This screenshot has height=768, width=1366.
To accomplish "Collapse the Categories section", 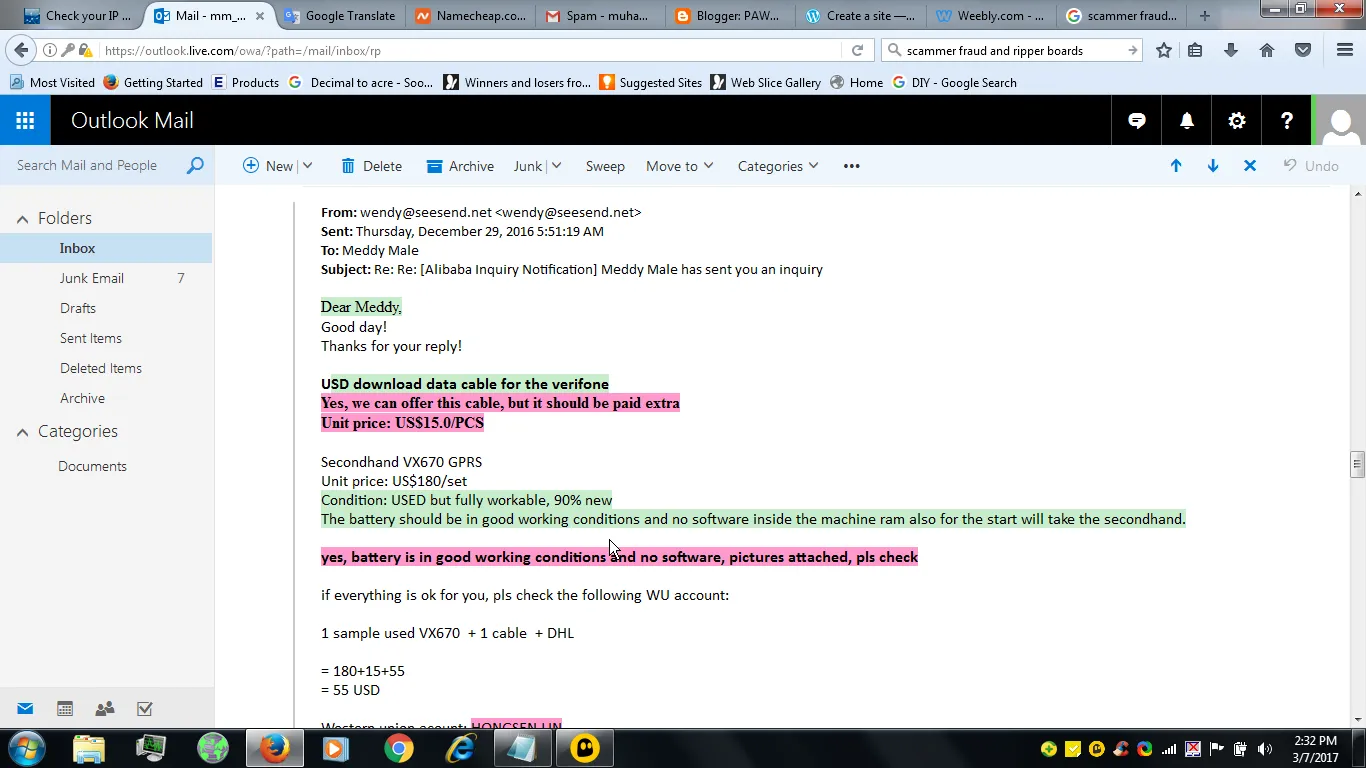I will [22, 432].
